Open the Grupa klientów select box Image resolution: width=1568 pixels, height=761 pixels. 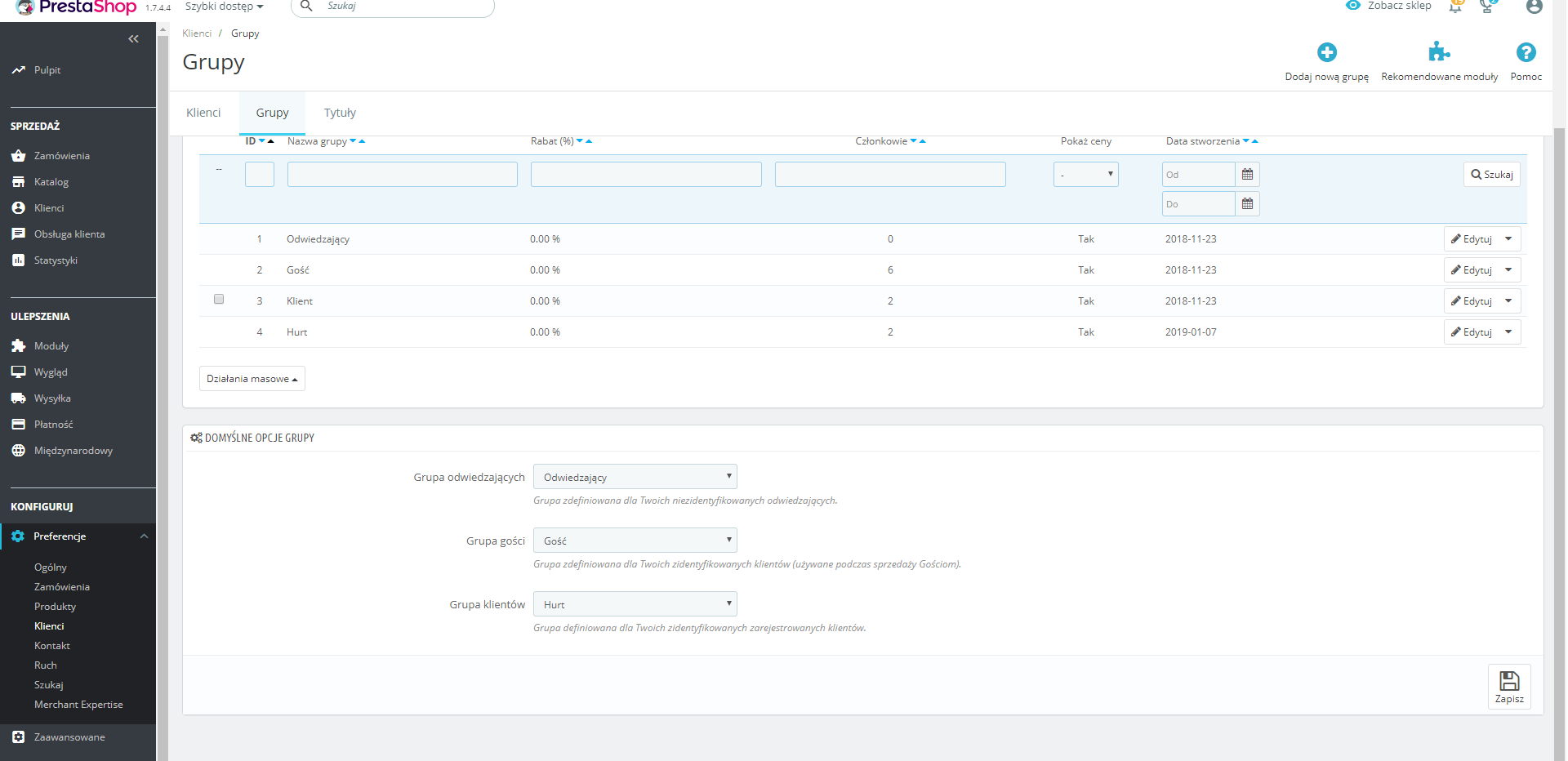click(635, 604)
